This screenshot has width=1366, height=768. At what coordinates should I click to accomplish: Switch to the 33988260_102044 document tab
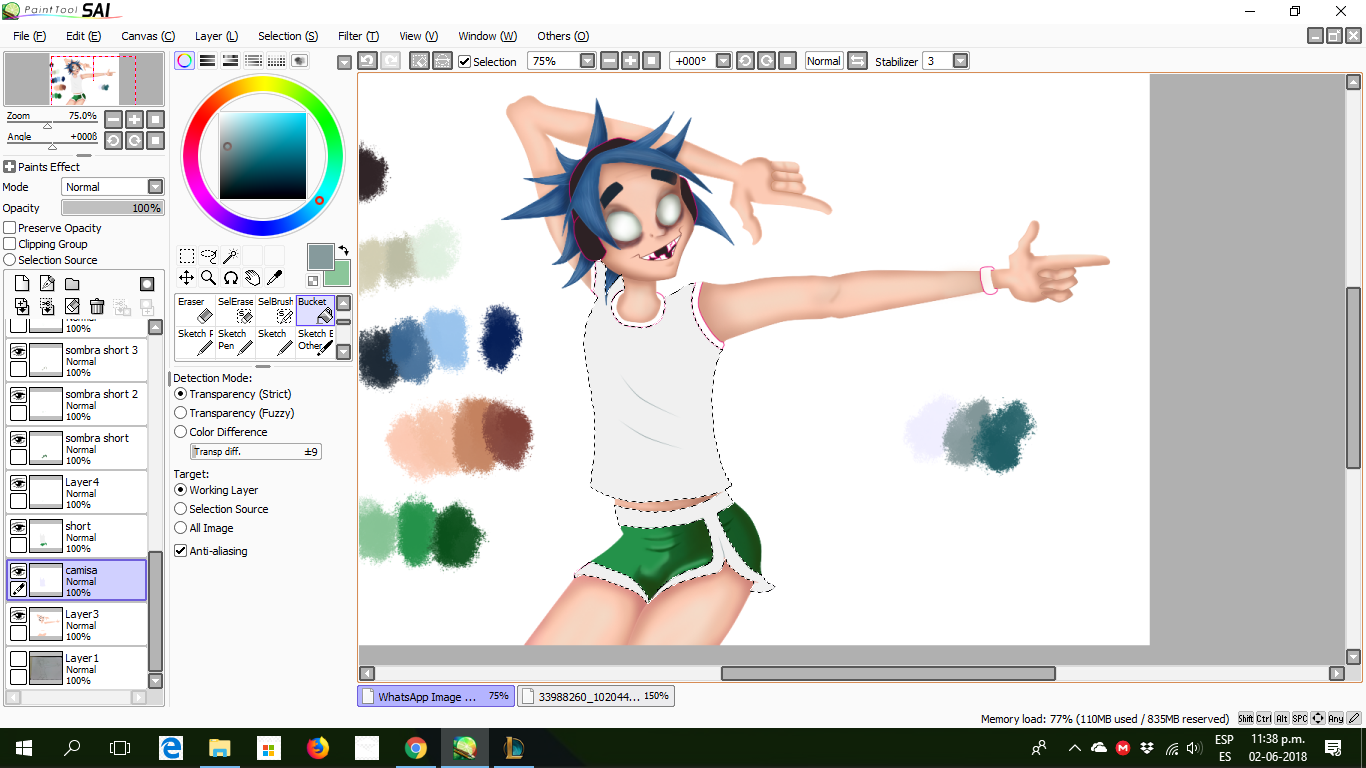pyautogui.click(x=596, y=696)
